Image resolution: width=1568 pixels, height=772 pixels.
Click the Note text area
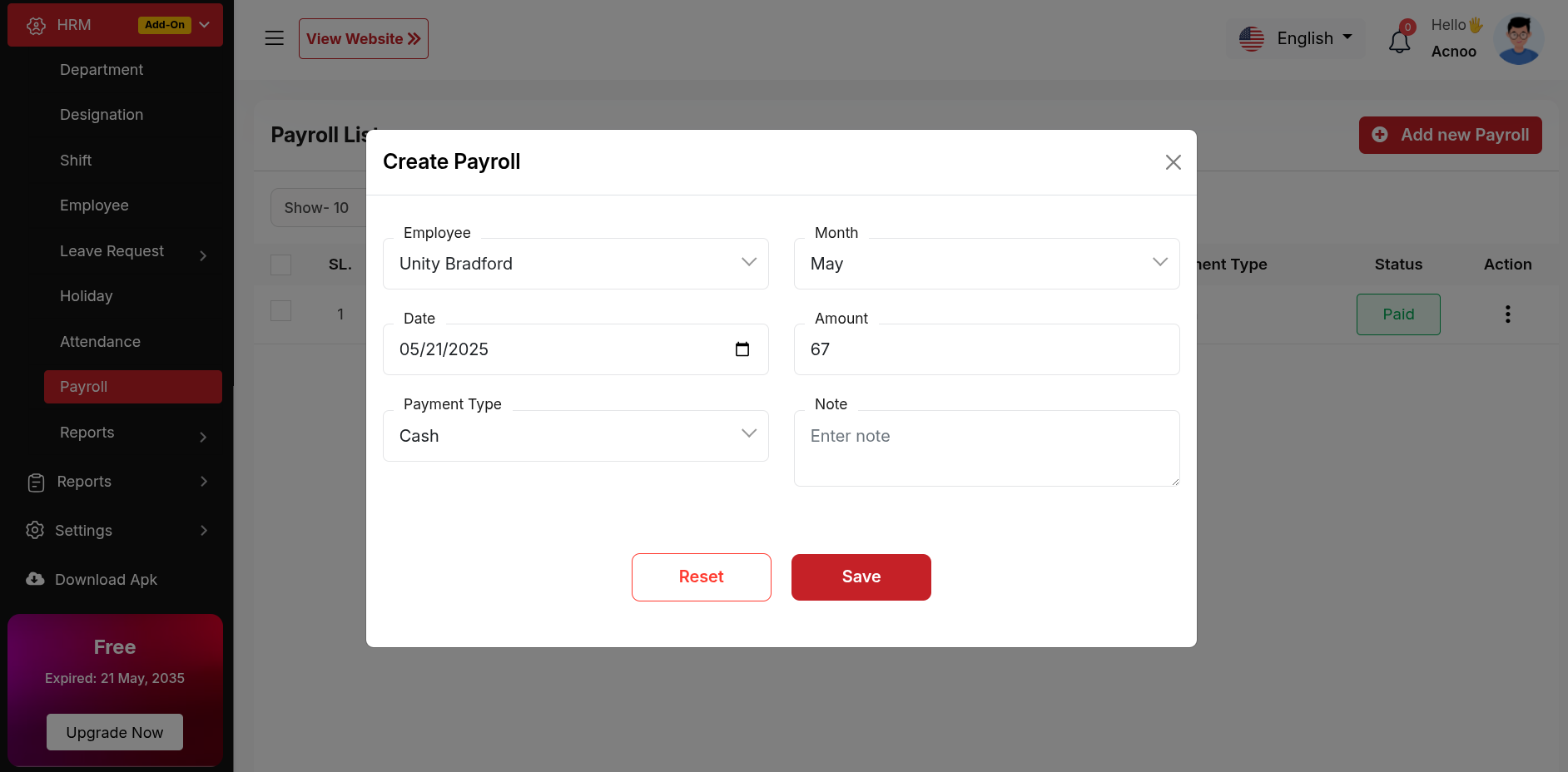[x=986, y=448]
